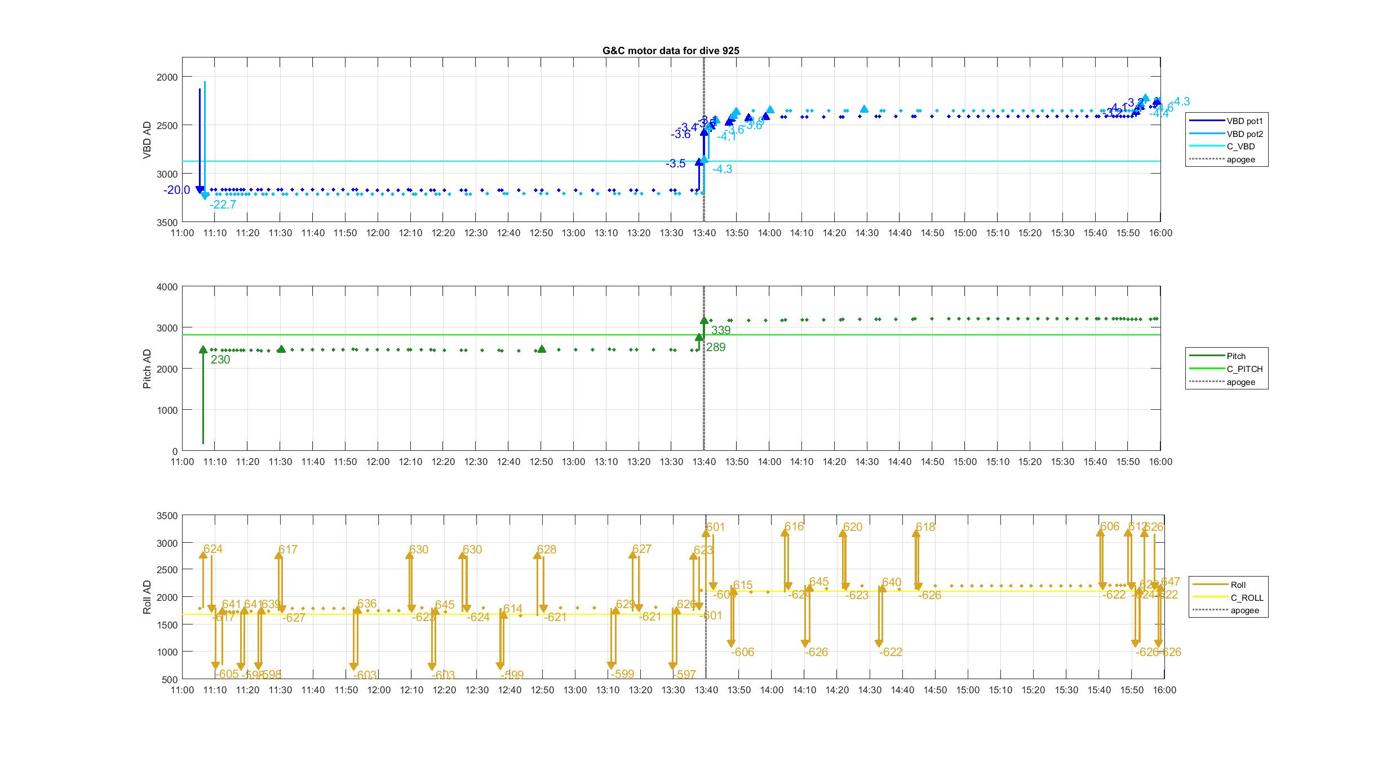Click the green triangle marker at 12:50 in Pitch plot
1400x764 pixels.
pos(541,349)
